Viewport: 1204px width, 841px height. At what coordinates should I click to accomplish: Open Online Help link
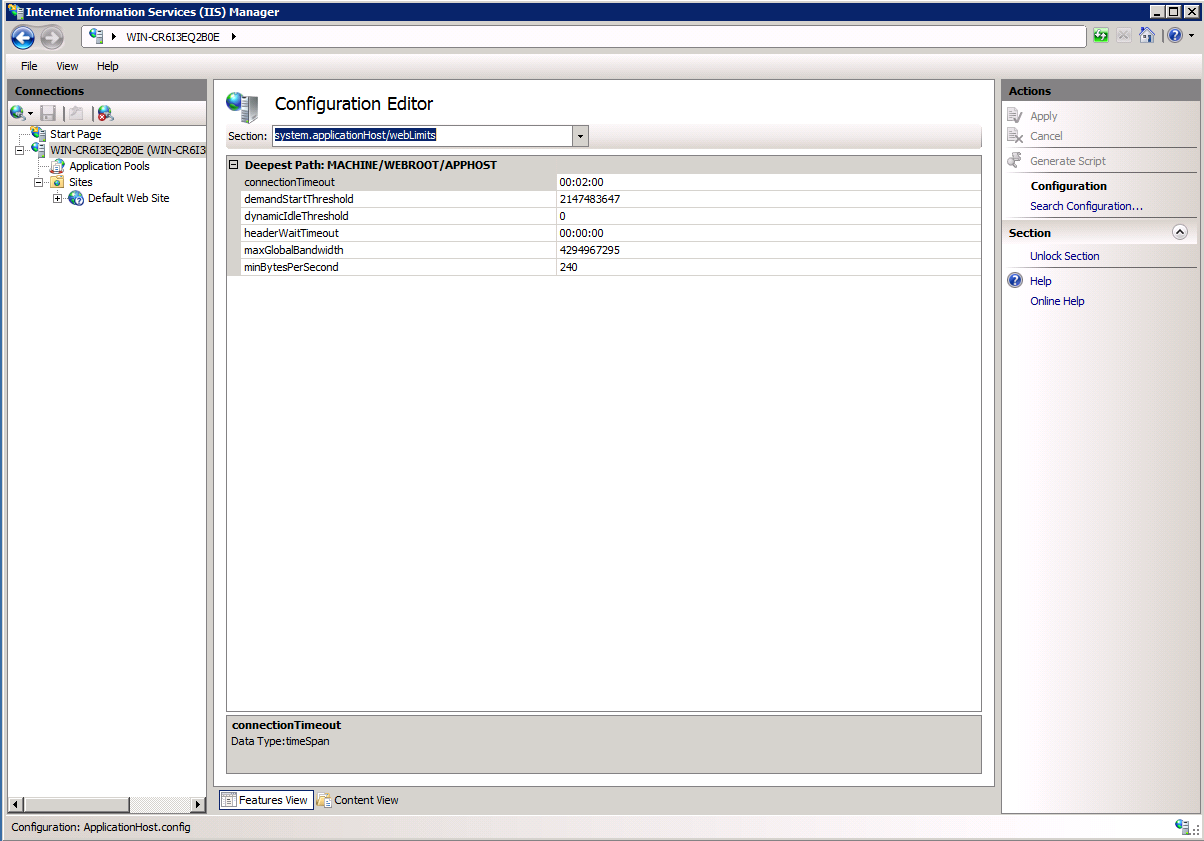tap(1057, 301)
